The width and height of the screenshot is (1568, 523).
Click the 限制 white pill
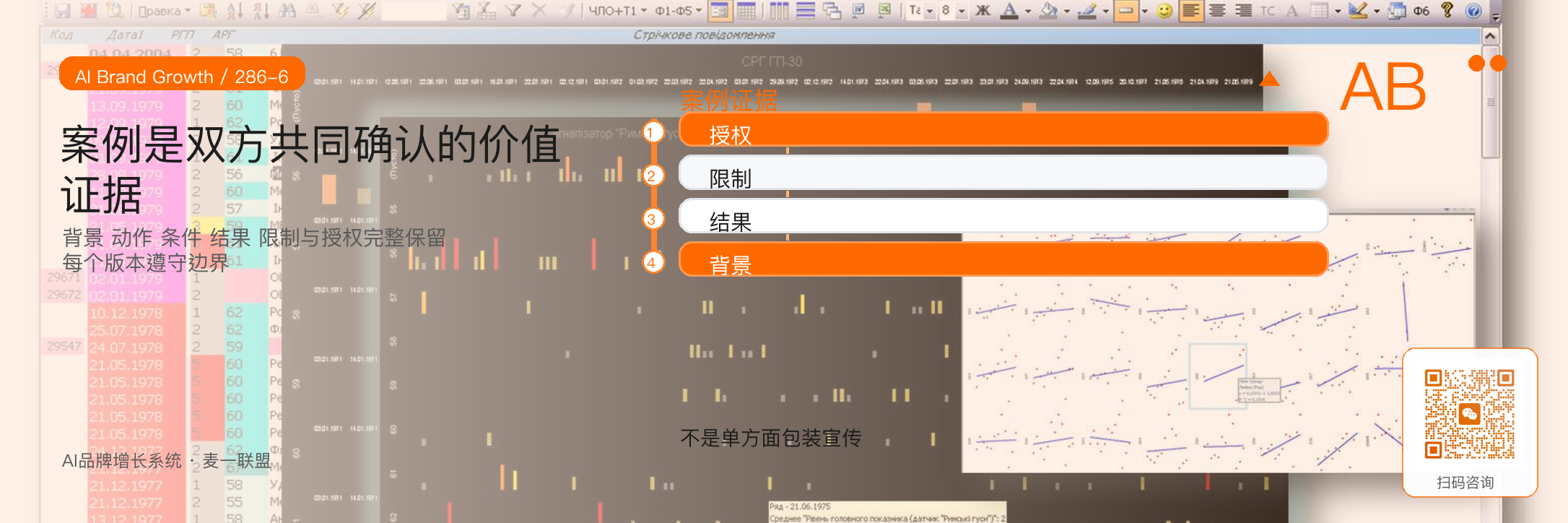1003,173
